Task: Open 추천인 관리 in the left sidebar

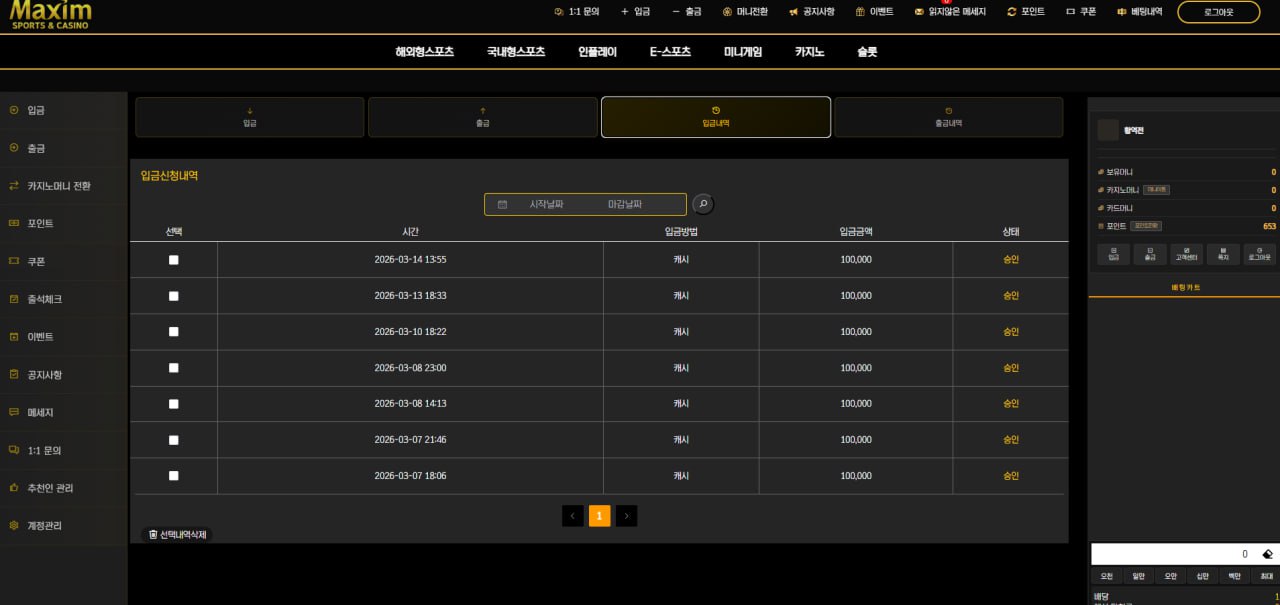Action: click(x=50, y=488)
